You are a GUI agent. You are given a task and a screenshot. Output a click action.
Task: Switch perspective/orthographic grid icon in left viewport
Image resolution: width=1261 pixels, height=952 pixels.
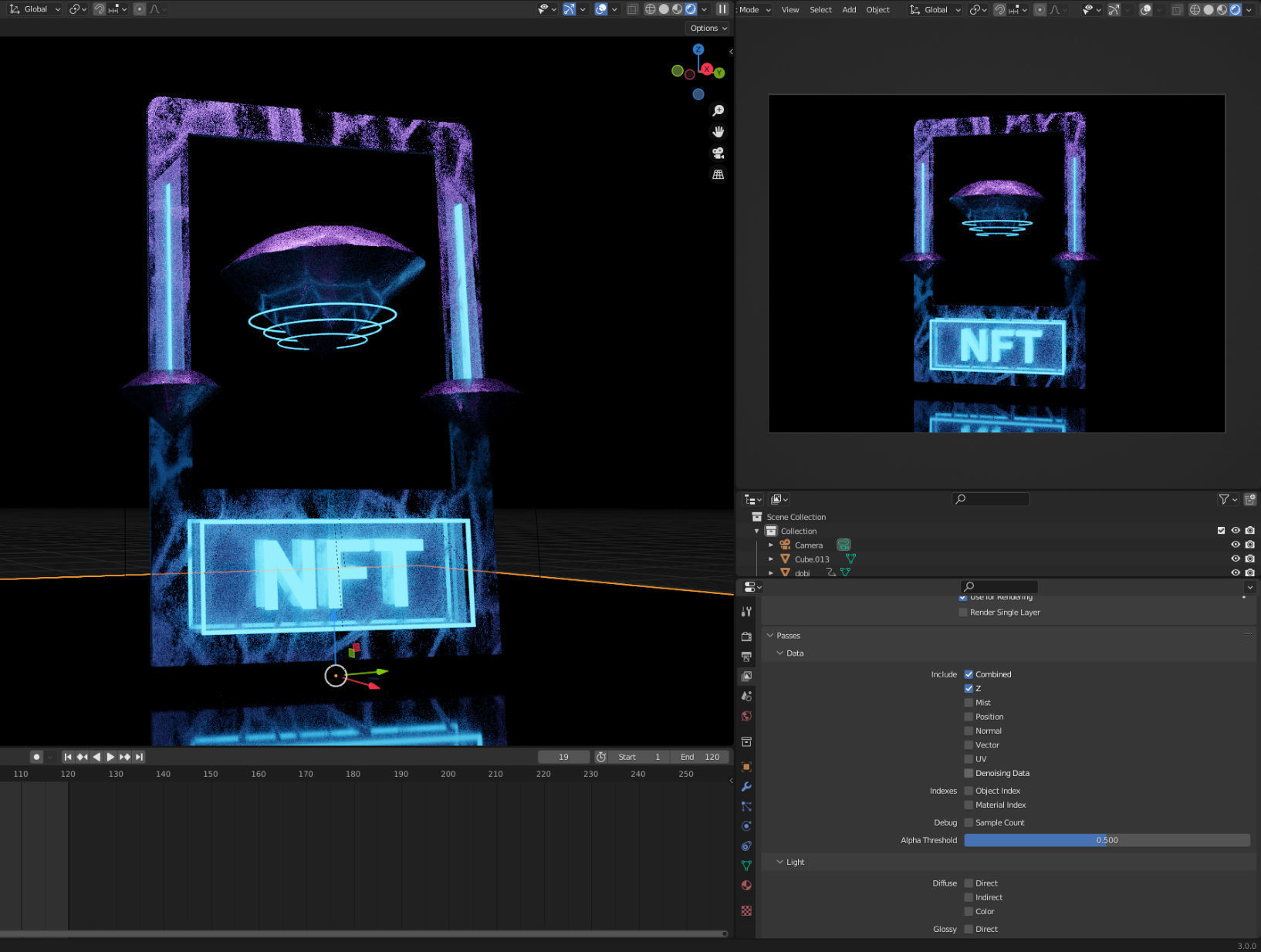click(718, 174)
